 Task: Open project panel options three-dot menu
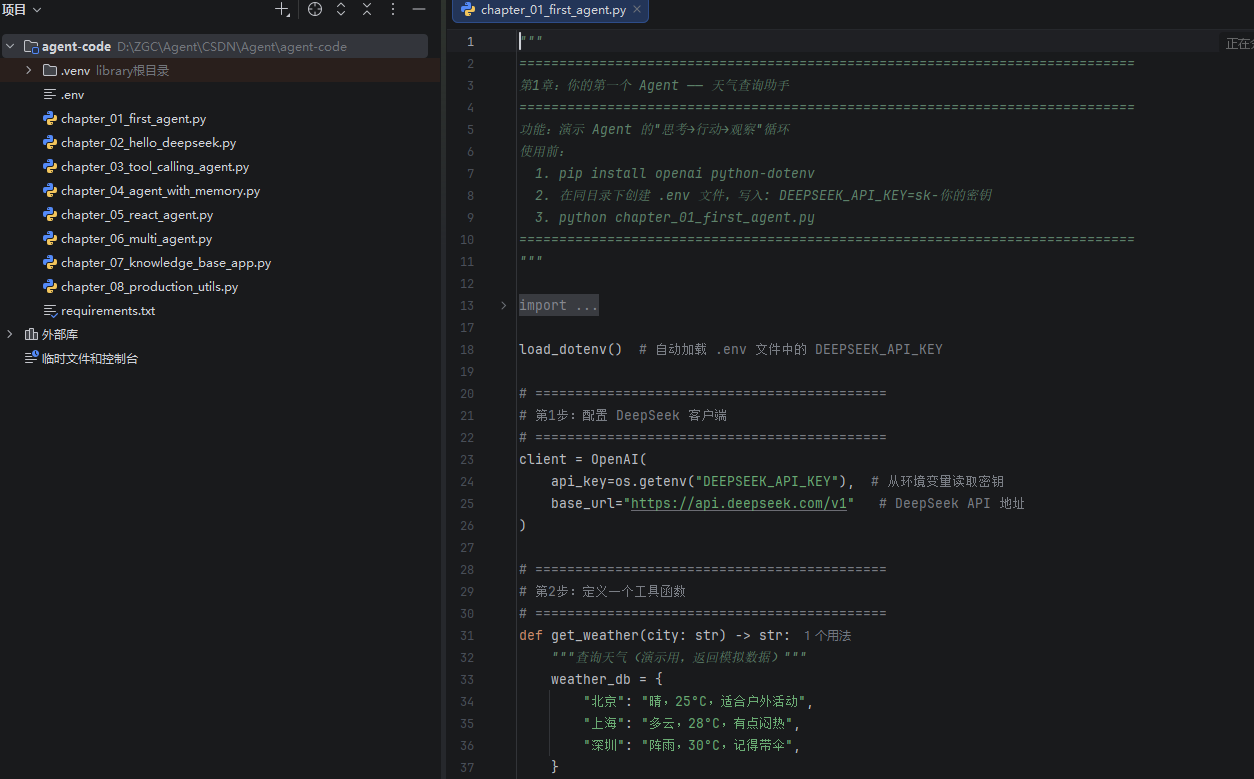click(x=393, y=9)
